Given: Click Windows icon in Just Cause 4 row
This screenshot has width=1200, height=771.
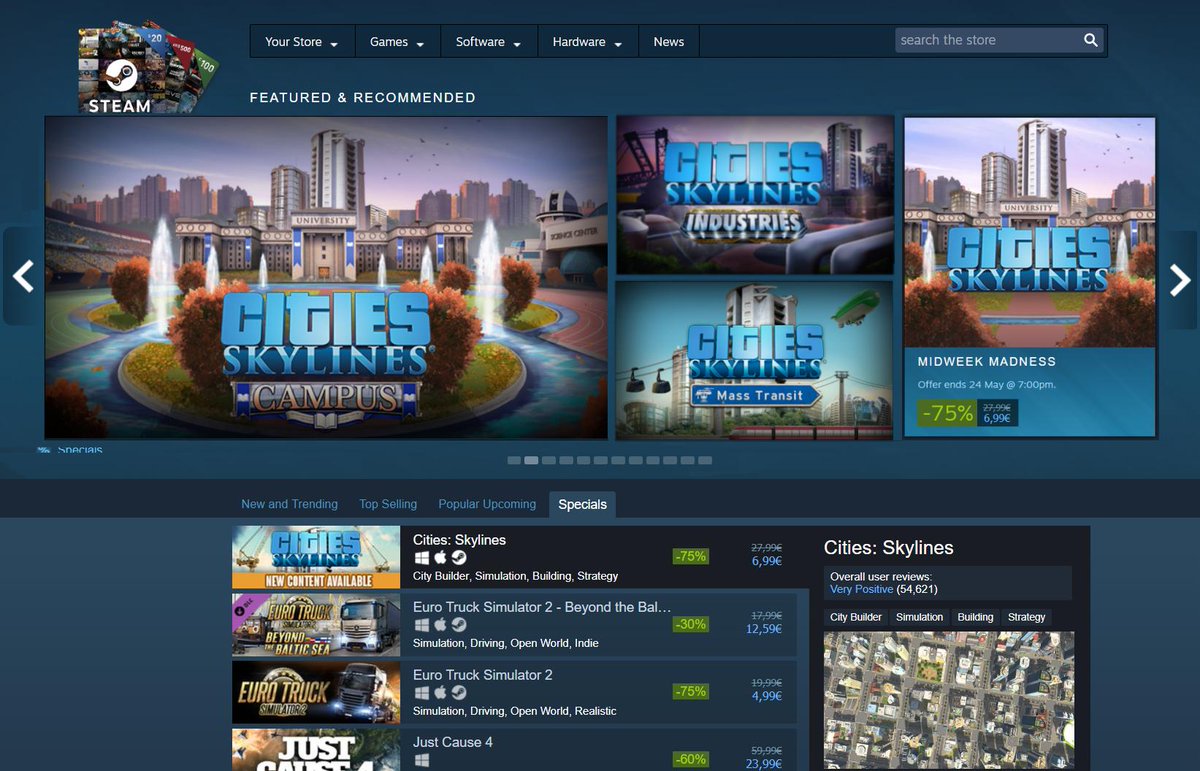Looking at the screenshot, I should pos(422,760).
